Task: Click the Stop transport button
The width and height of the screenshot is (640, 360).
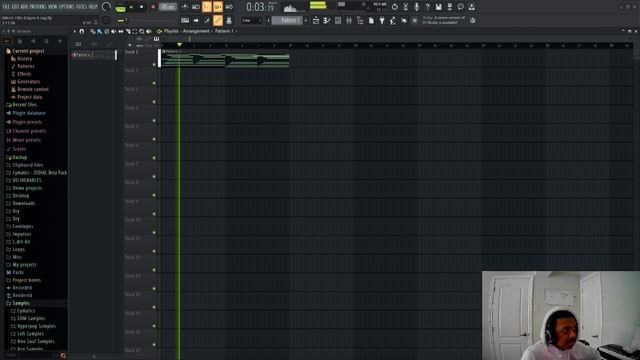Action: pos(142,7)
